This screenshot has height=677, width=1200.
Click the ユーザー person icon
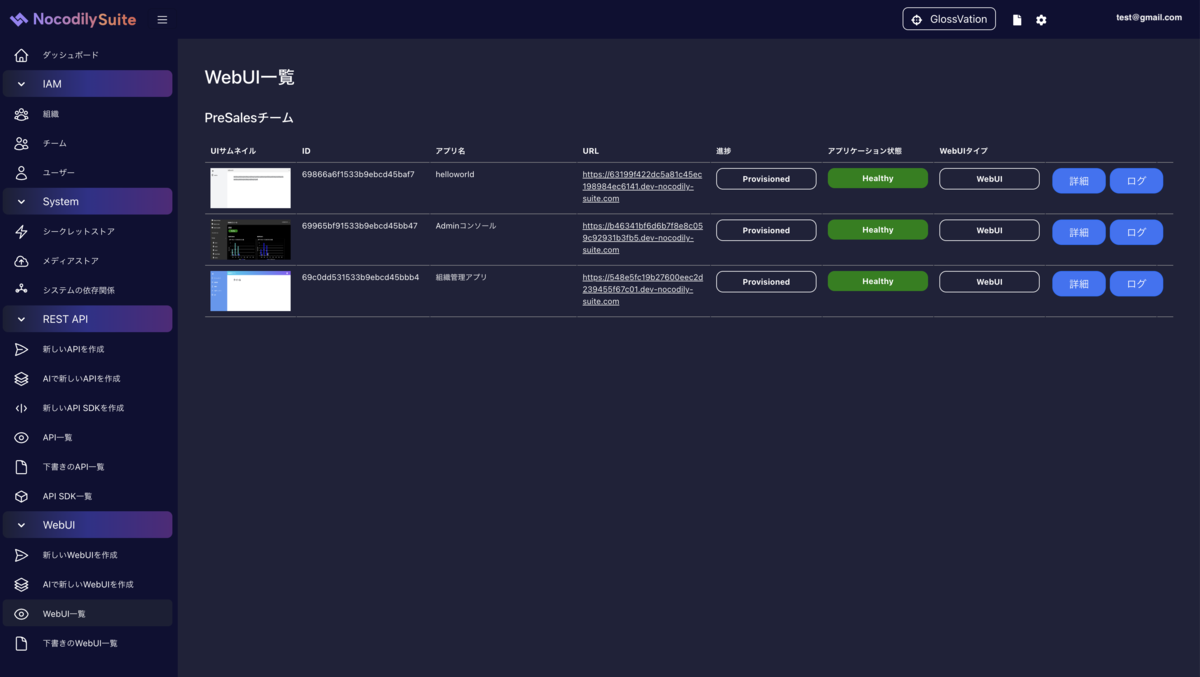tap(21, 173)
